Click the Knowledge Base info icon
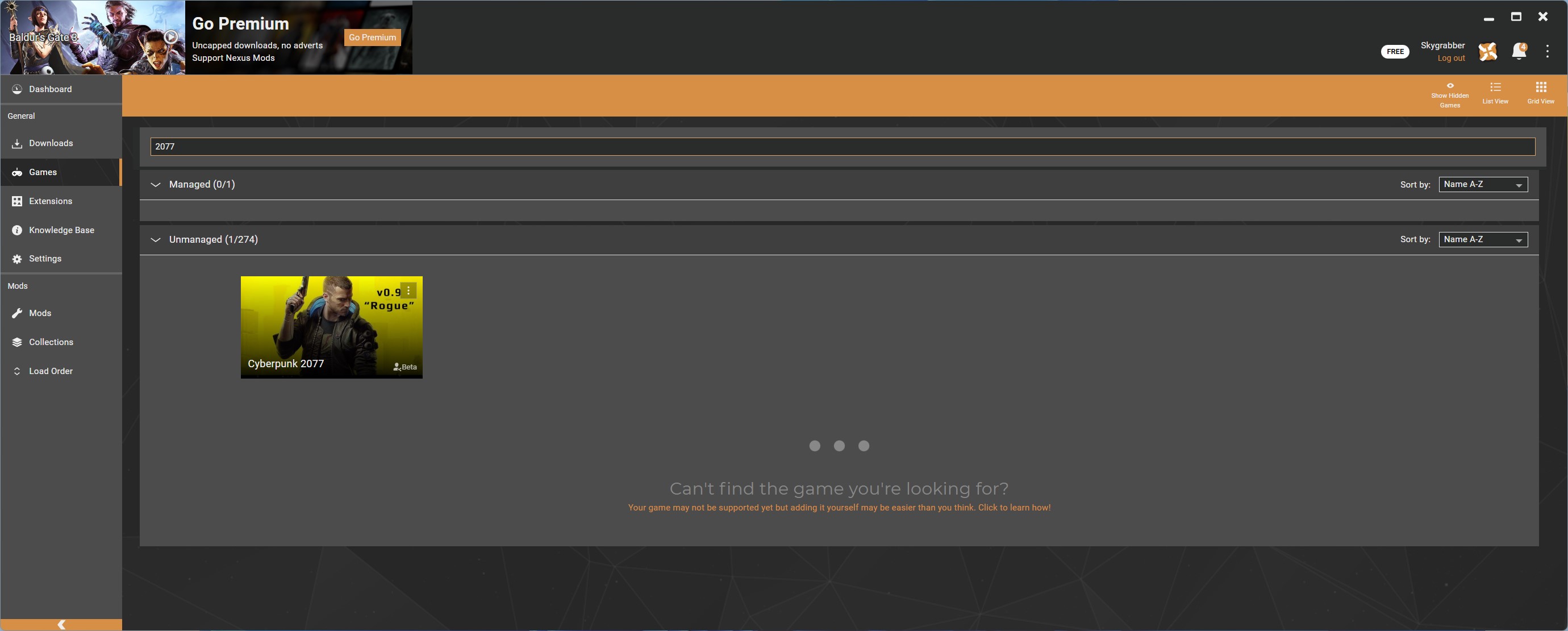1568x631 pixels. 17,230
